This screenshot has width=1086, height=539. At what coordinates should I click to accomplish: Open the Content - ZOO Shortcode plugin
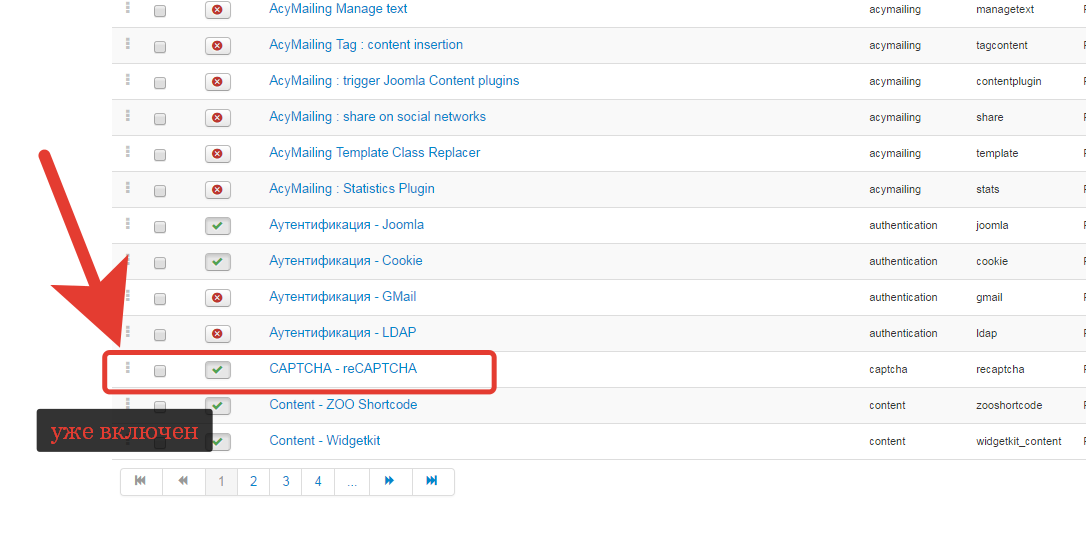click(343, 405)
